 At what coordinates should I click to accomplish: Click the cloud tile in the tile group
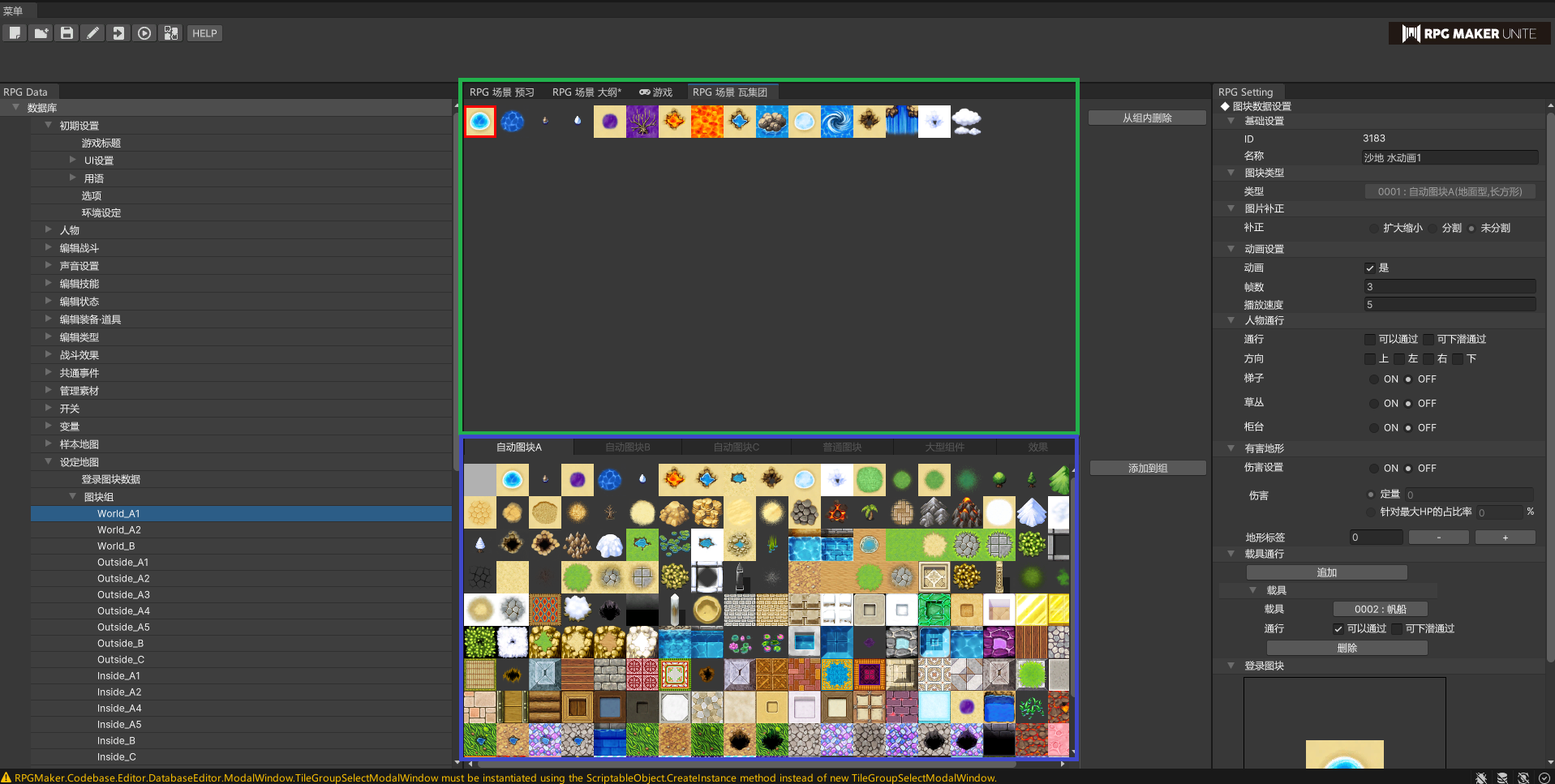(x=966, y=122)
